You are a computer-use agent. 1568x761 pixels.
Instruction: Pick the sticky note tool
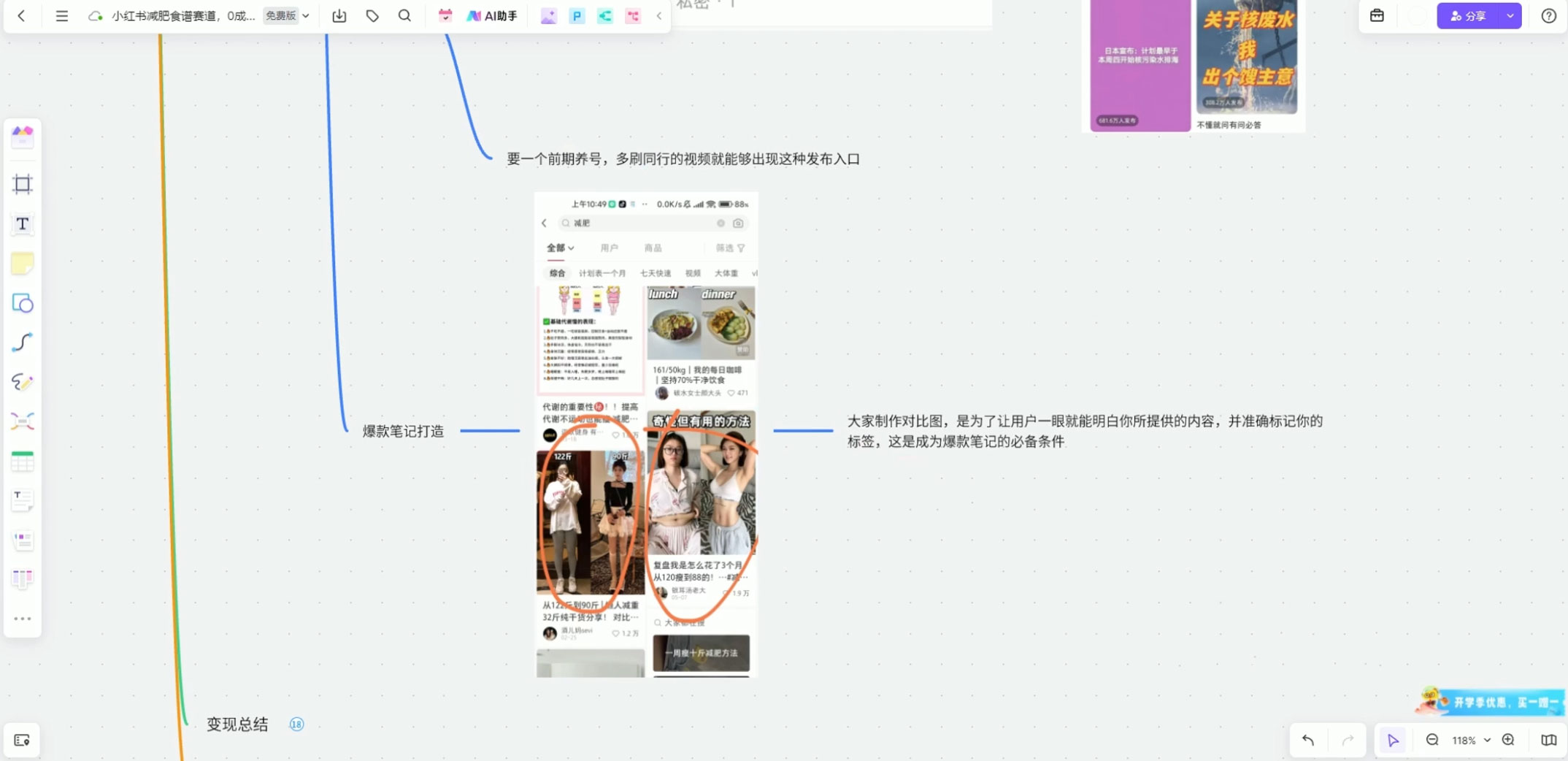click(23, 263)
